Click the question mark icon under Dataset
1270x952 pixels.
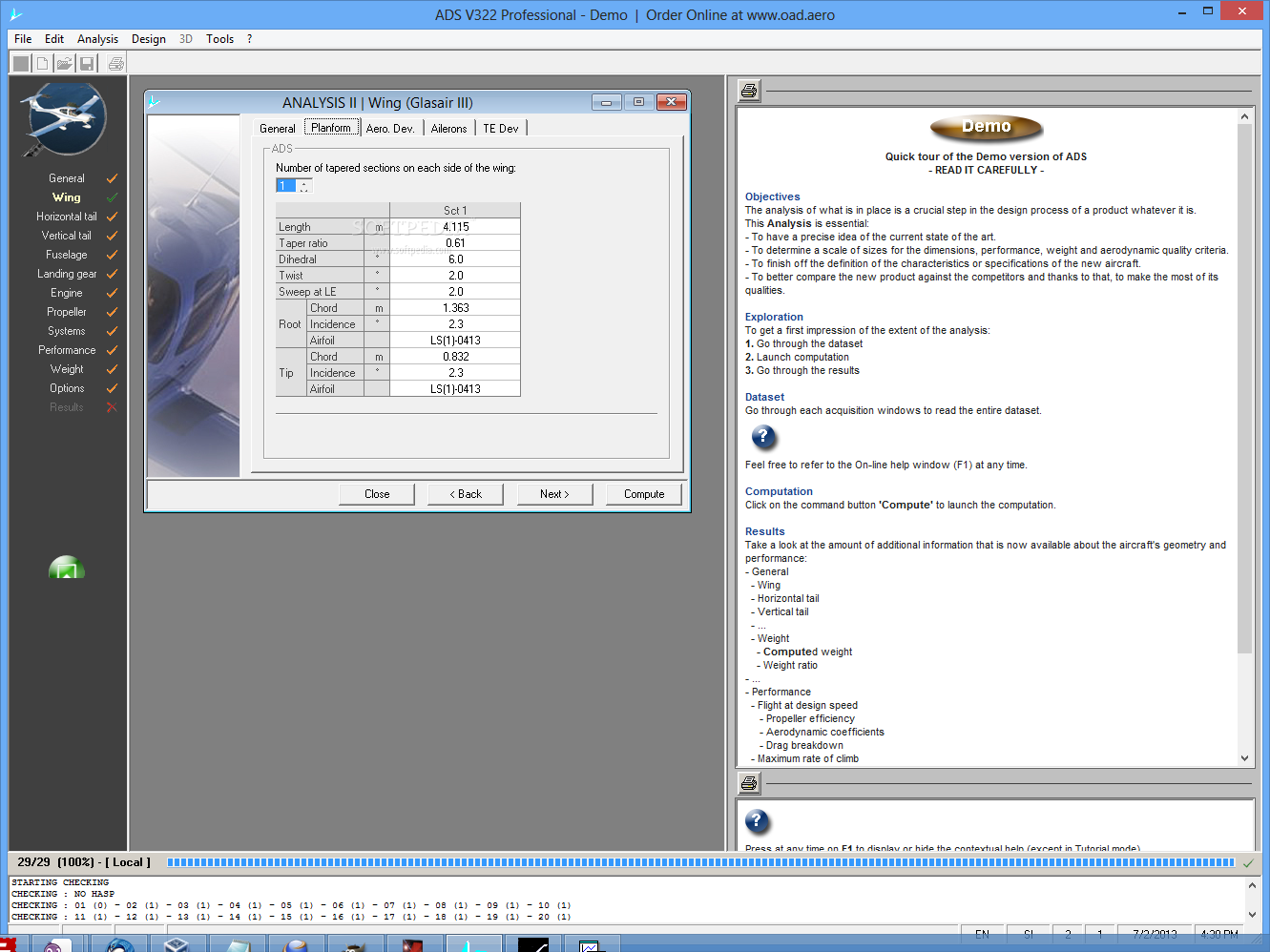click(763, 437)
